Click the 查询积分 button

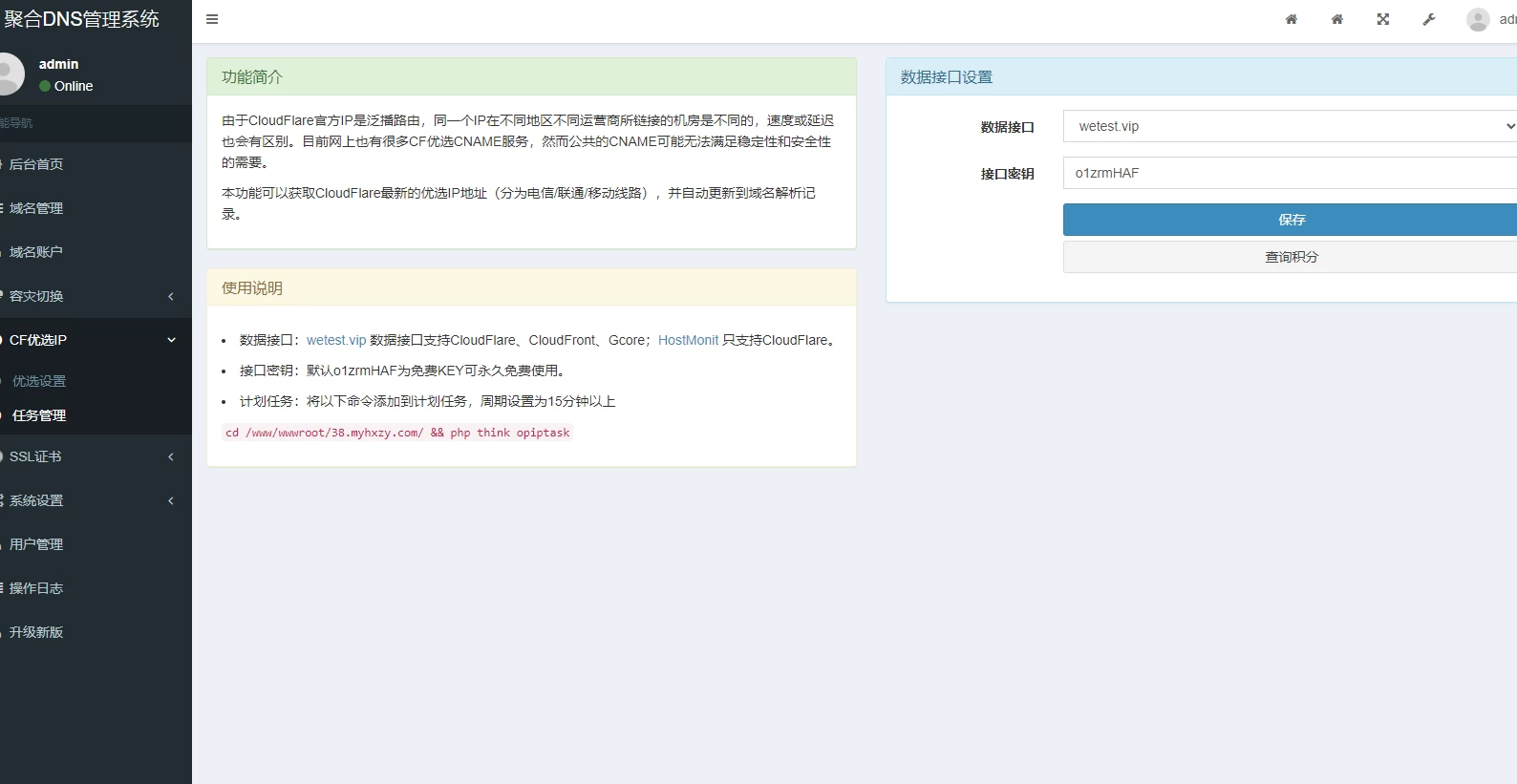(1291, 257)
